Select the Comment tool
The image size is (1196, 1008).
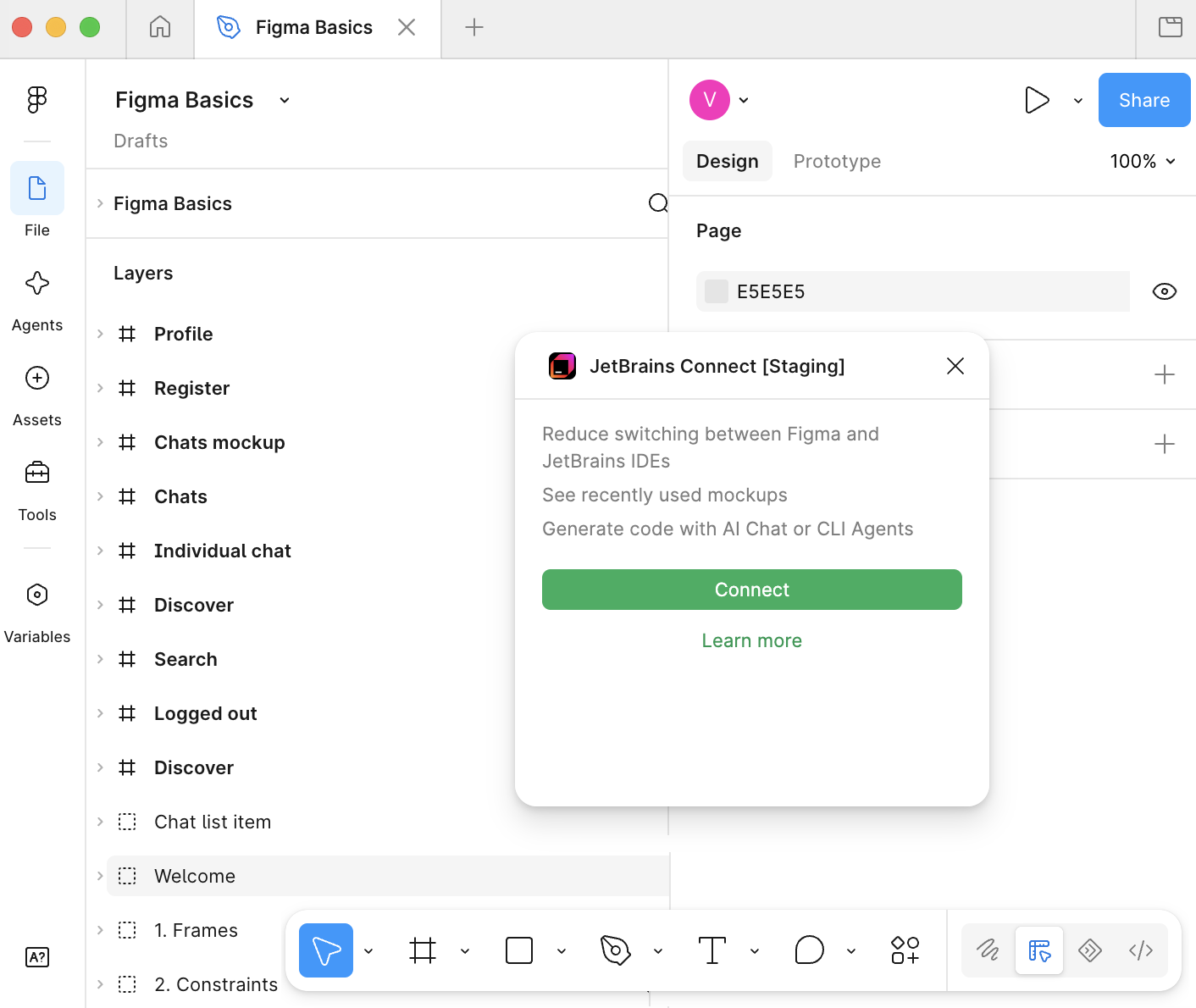809,950
